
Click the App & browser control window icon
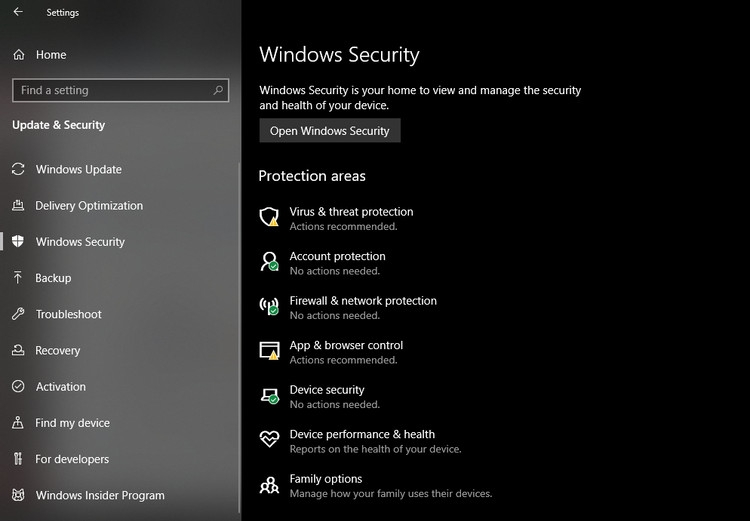click(x=269, y=351)
